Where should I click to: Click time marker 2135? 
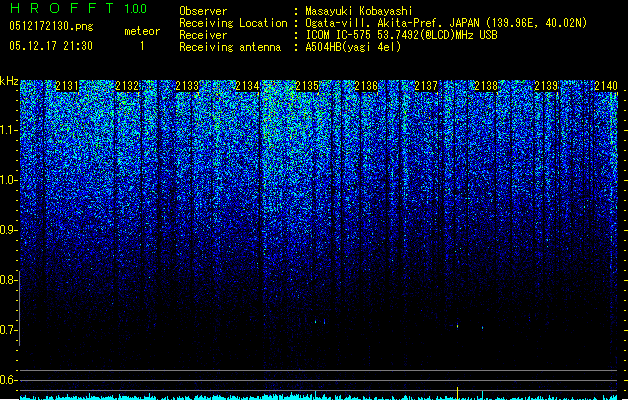(307, 86)
